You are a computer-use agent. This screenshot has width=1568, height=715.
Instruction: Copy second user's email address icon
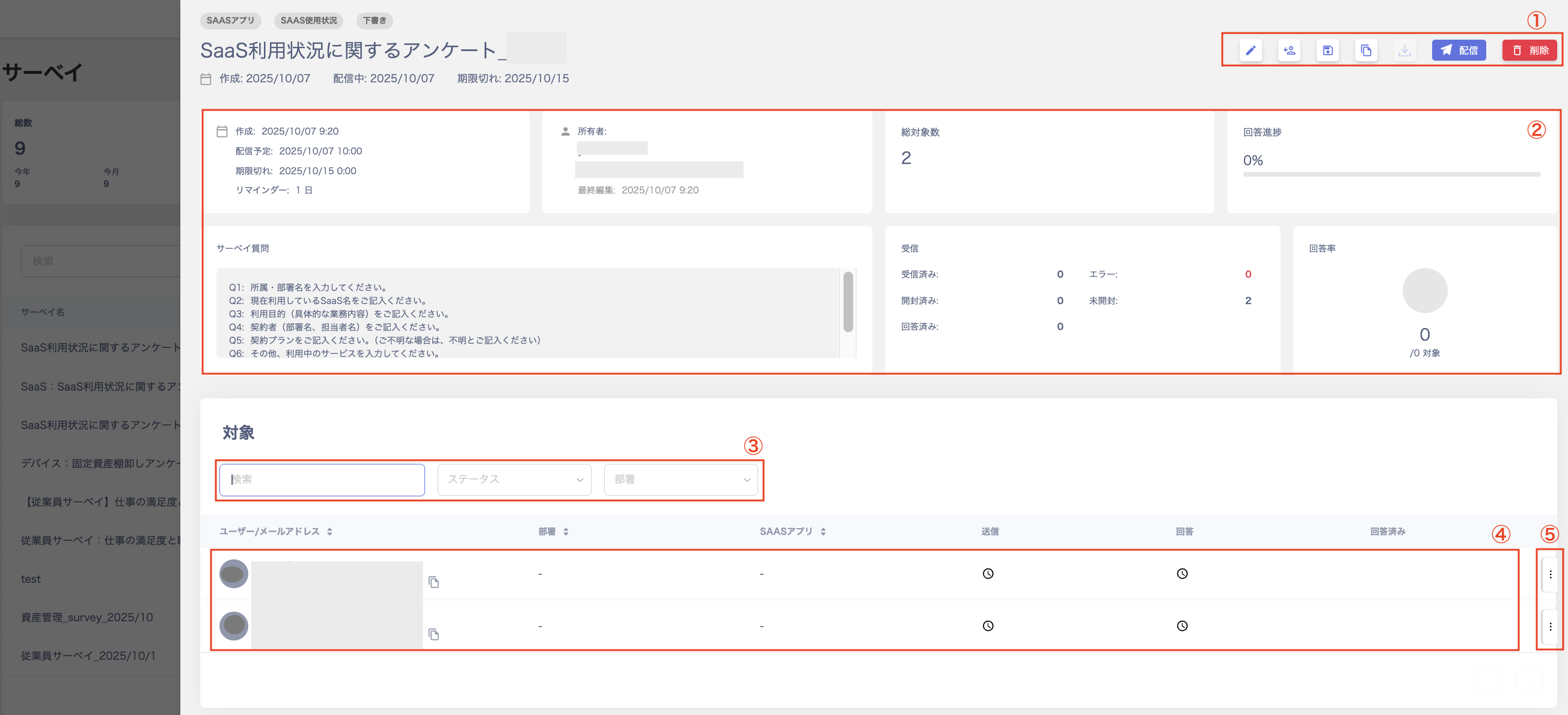[433, 634]
